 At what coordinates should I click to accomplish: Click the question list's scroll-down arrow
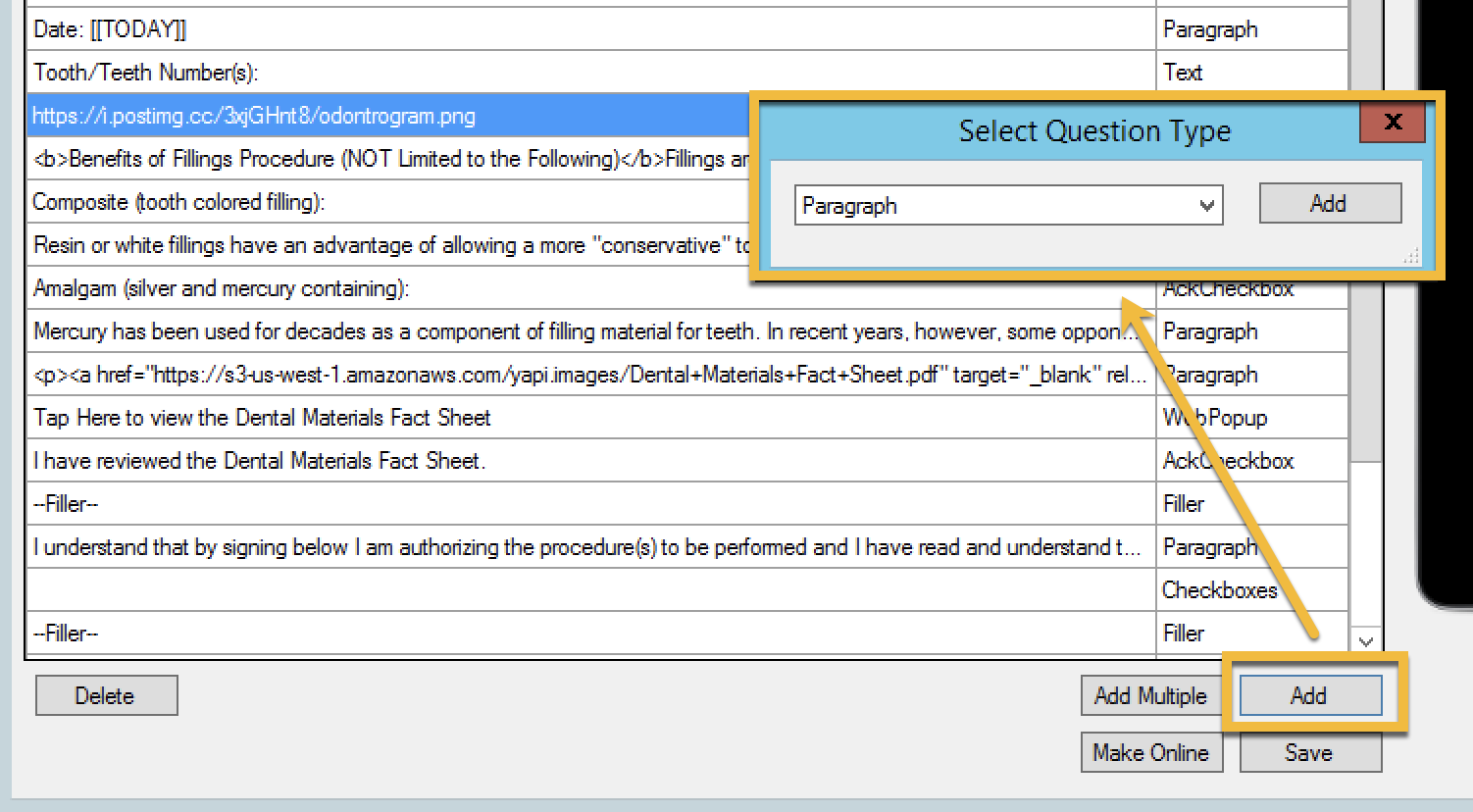[x=1366, y=641]
